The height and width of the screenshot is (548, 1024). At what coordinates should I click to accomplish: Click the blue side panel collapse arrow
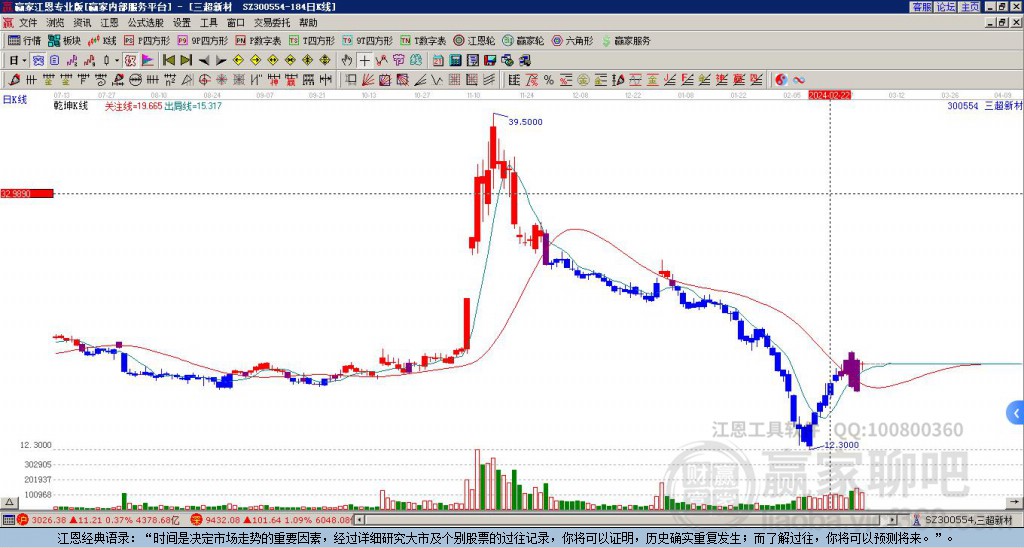(1016, 413)
